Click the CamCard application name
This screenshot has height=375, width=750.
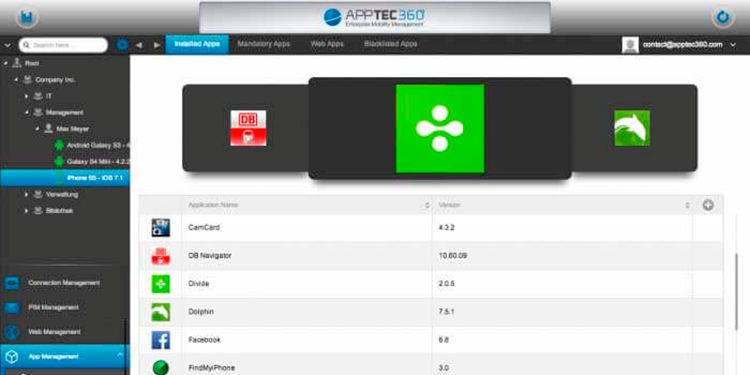204,228
